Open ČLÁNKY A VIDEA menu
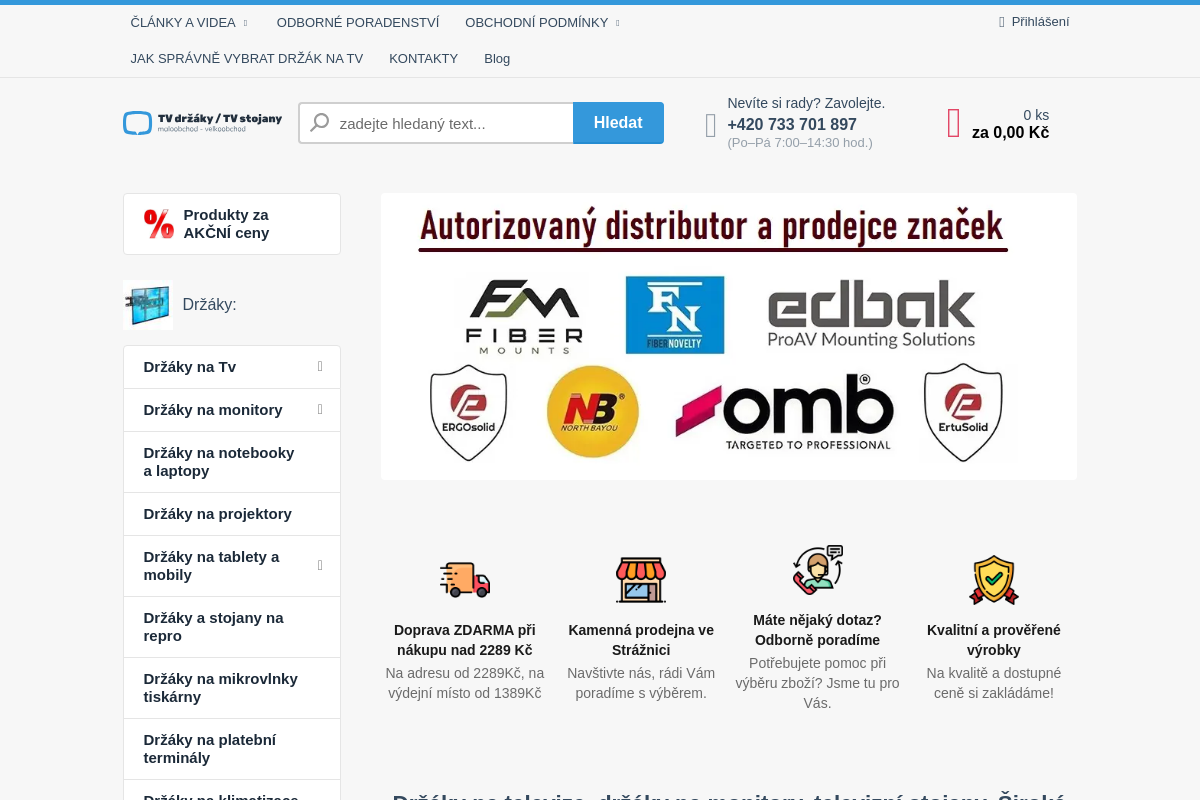The image size is (1200, 800). point(183,22)
